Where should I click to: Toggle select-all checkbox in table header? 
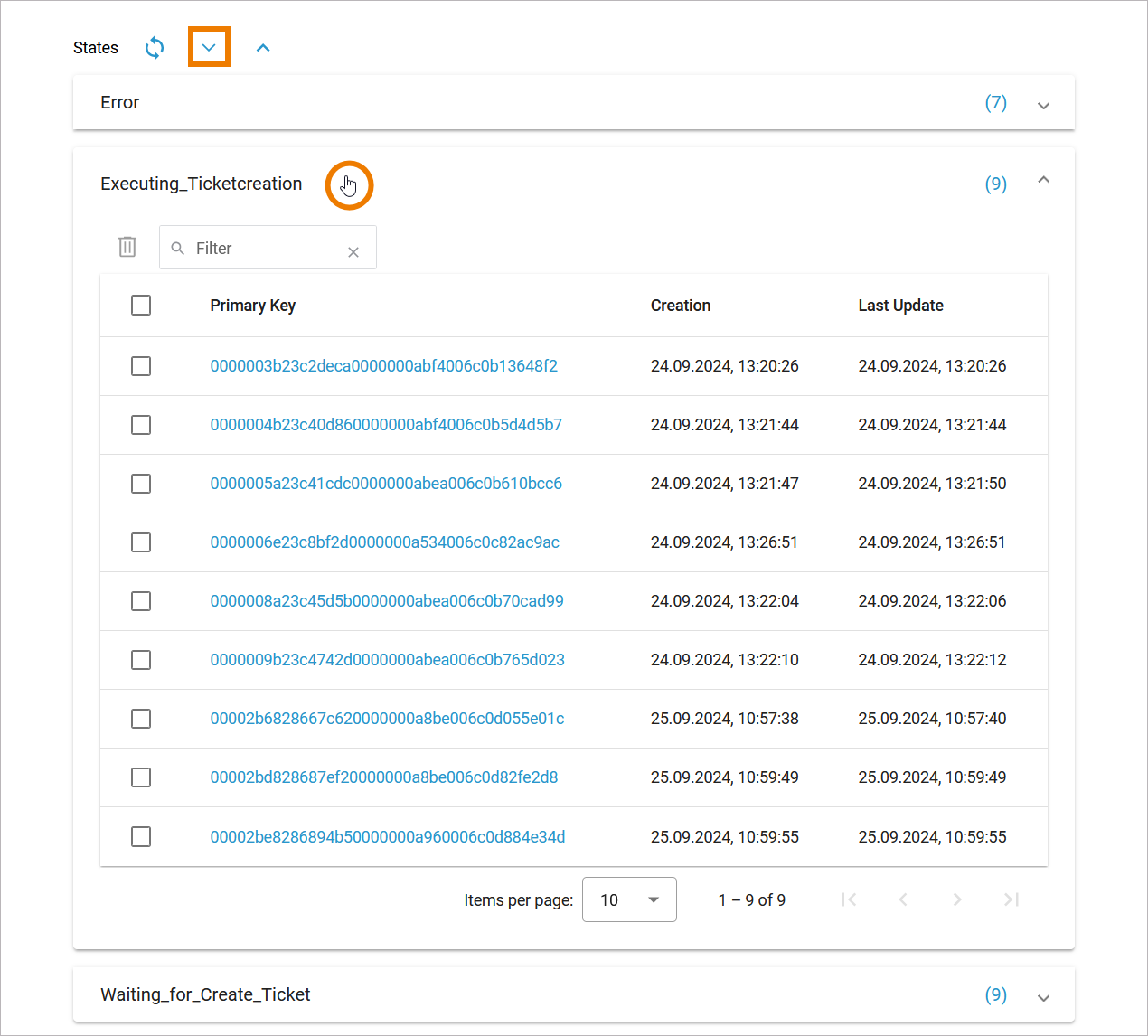coord(141,306)
